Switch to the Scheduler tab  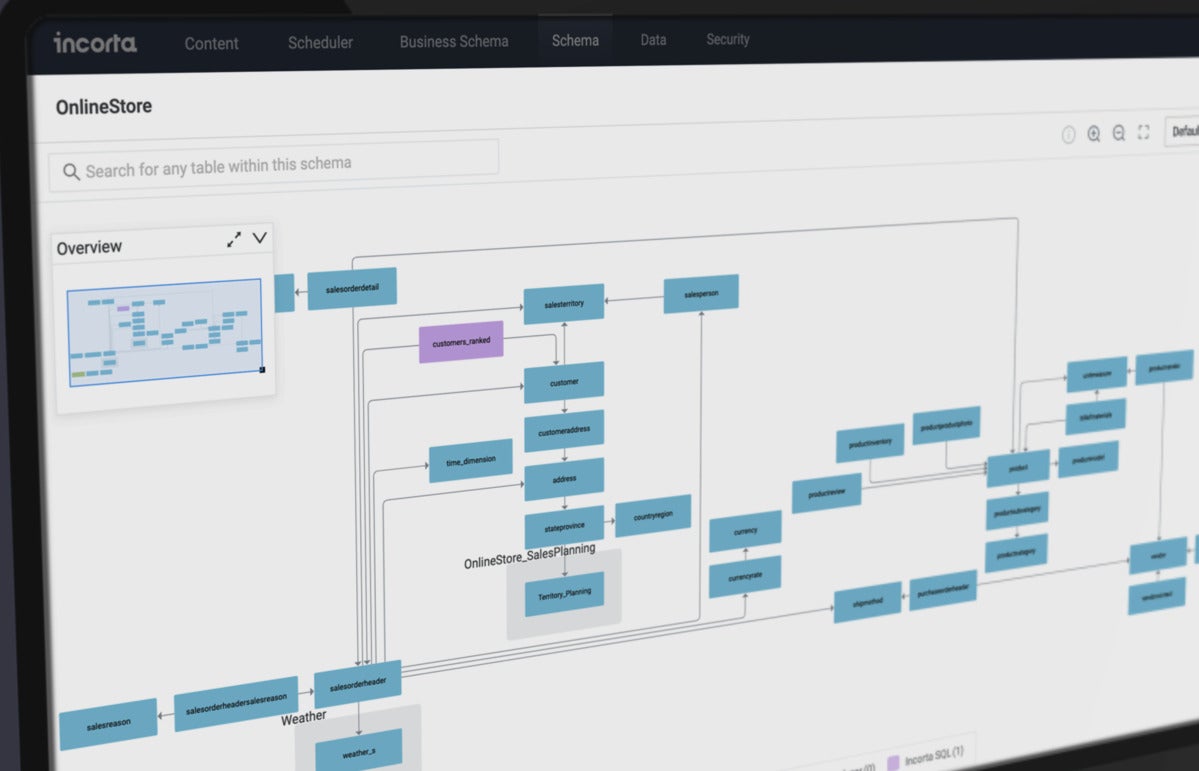320,43
